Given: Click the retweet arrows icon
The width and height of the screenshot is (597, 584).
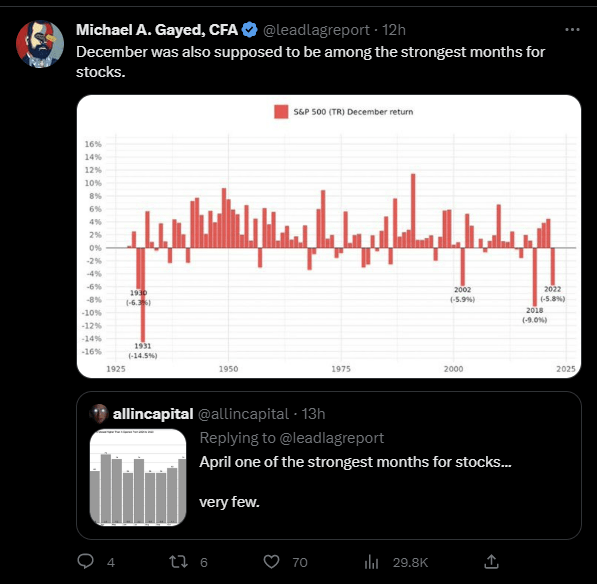Looking at the screenshot, I should (x=178, y=562).
